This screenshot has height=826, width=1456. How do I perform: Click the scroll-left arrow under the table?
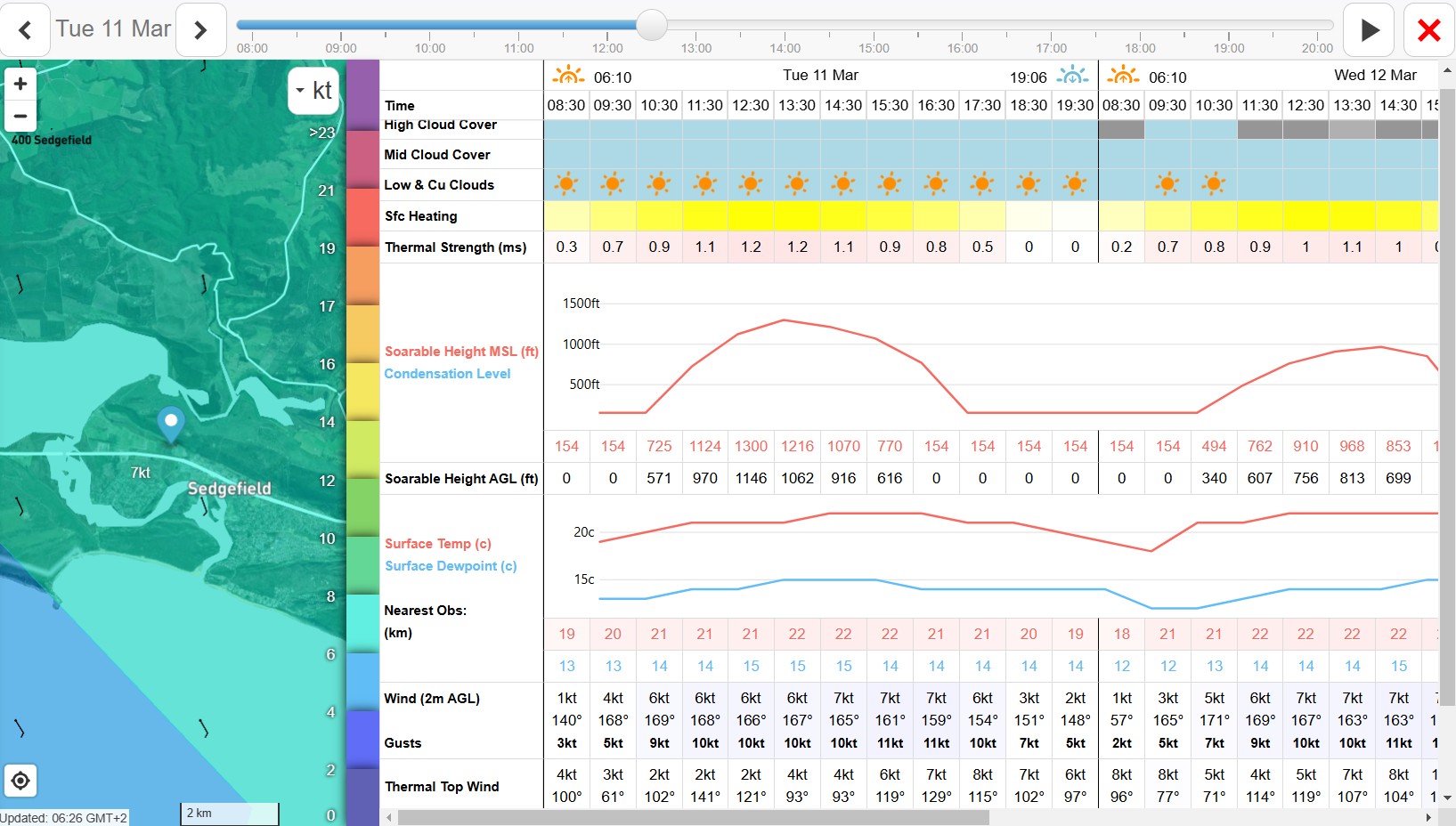tap(388, 817)
